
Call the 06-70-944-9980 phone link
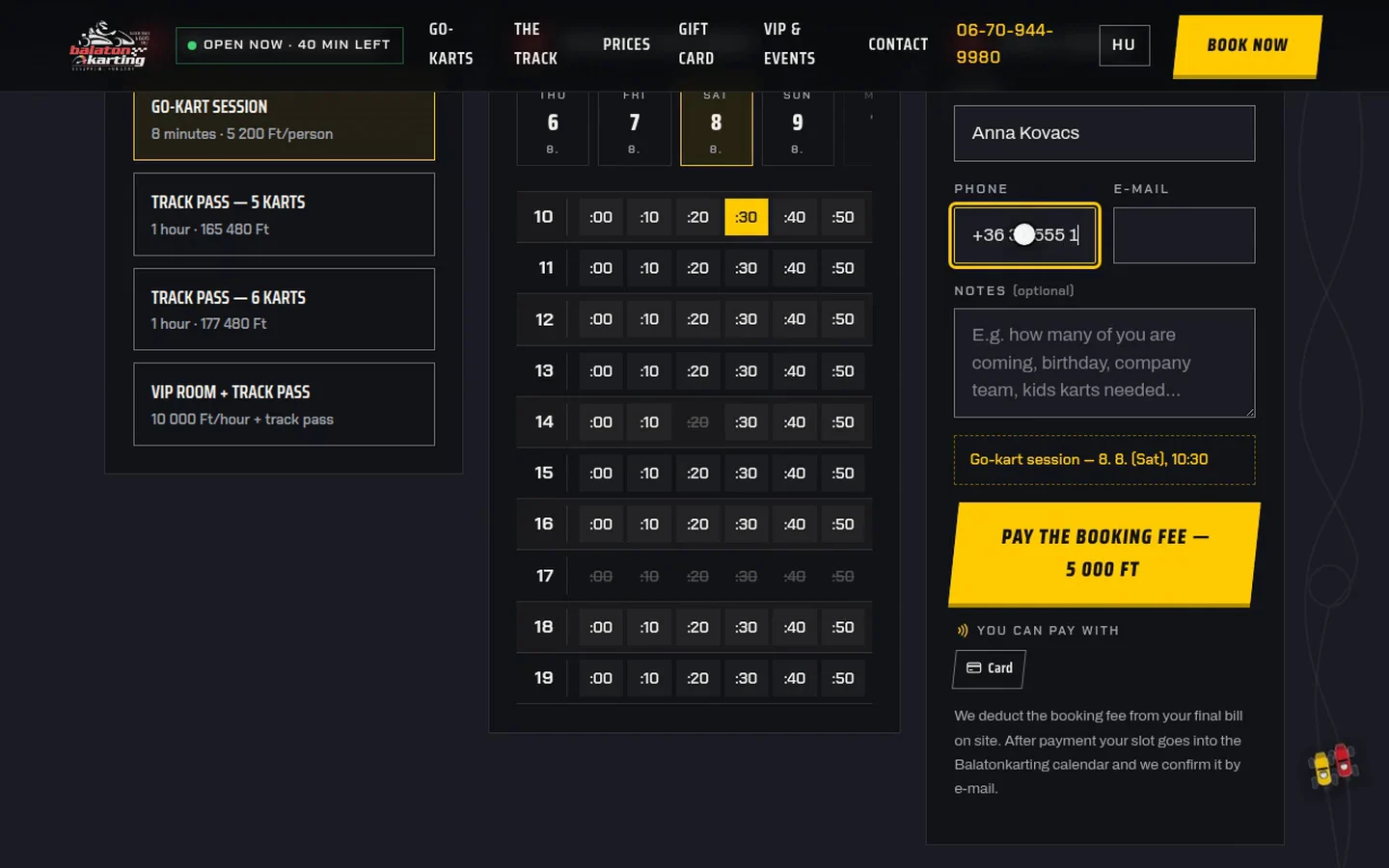click(1004, 44)
